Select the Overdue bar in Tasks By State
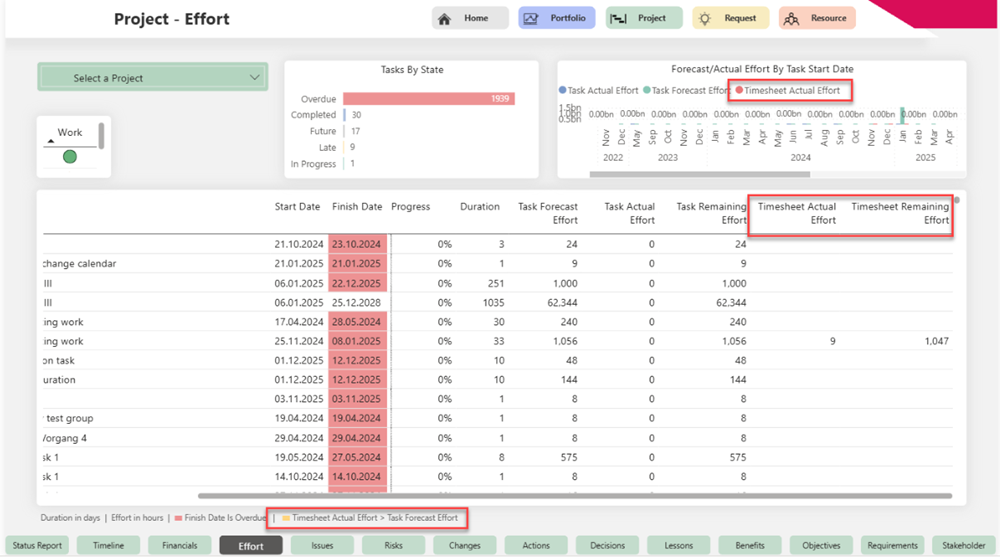This screenshot has height=557, width=1000. [x=428, y=99]
